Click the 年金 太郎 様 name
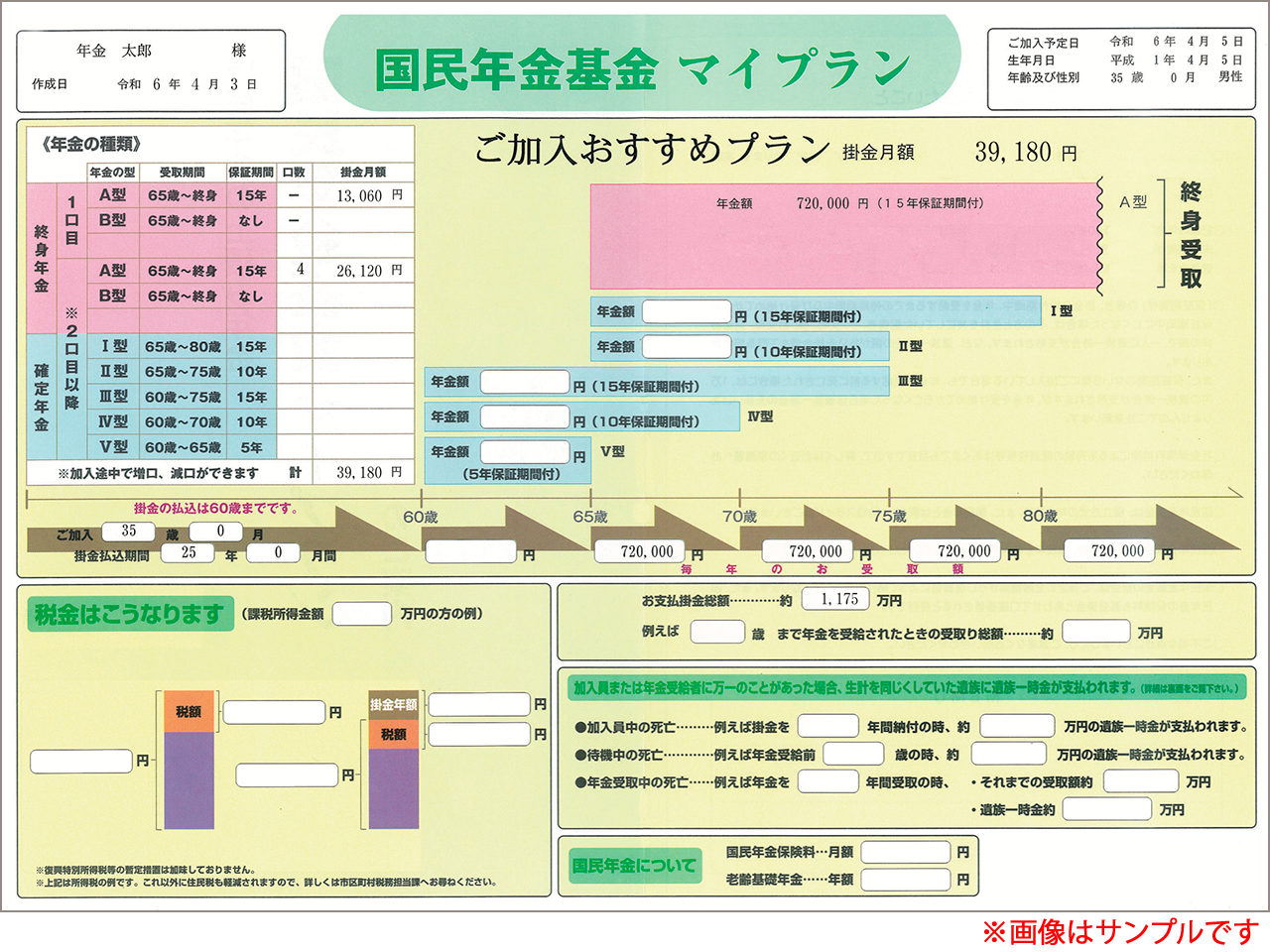 [161, 51]
